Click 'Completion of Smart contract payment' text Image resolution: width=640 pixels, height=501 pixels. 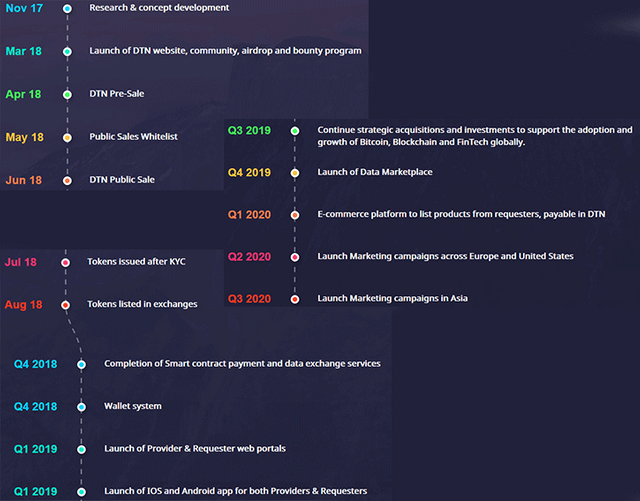point(242,364)
